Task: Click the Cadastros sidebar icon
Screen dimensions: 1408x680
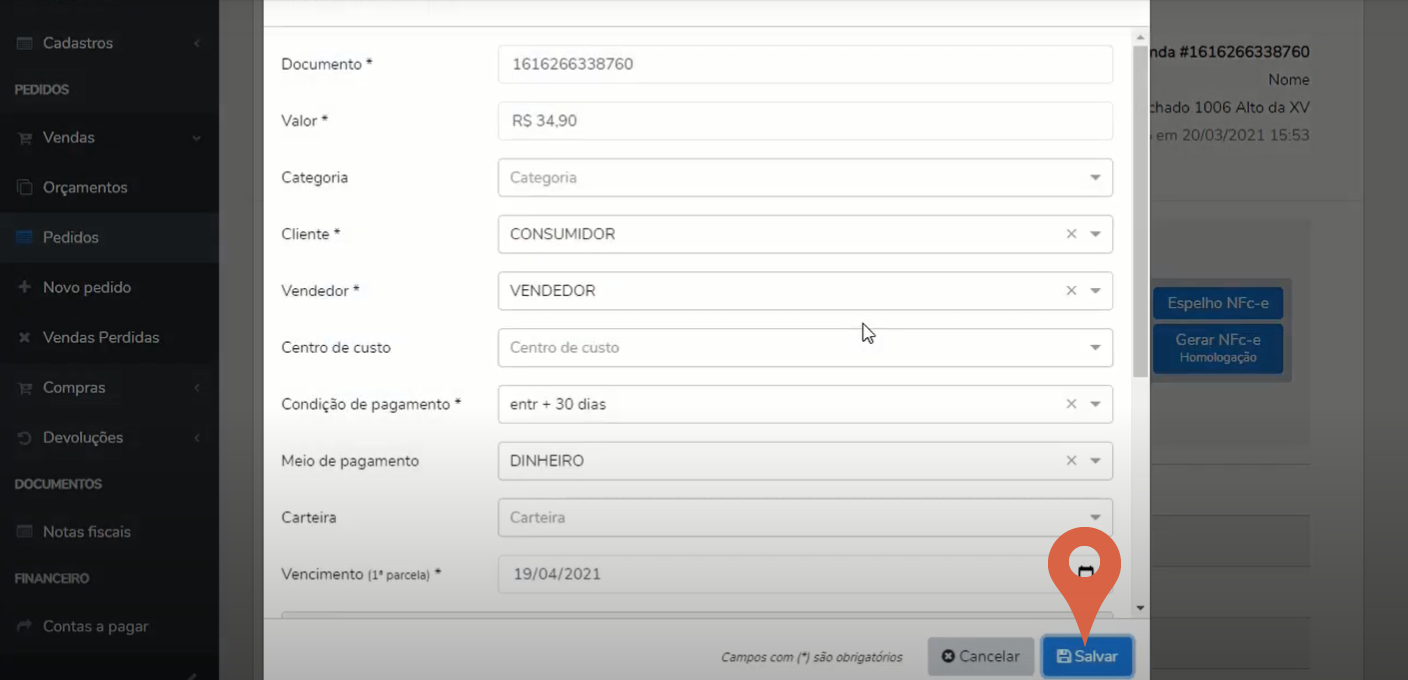Action: [24, 43]
